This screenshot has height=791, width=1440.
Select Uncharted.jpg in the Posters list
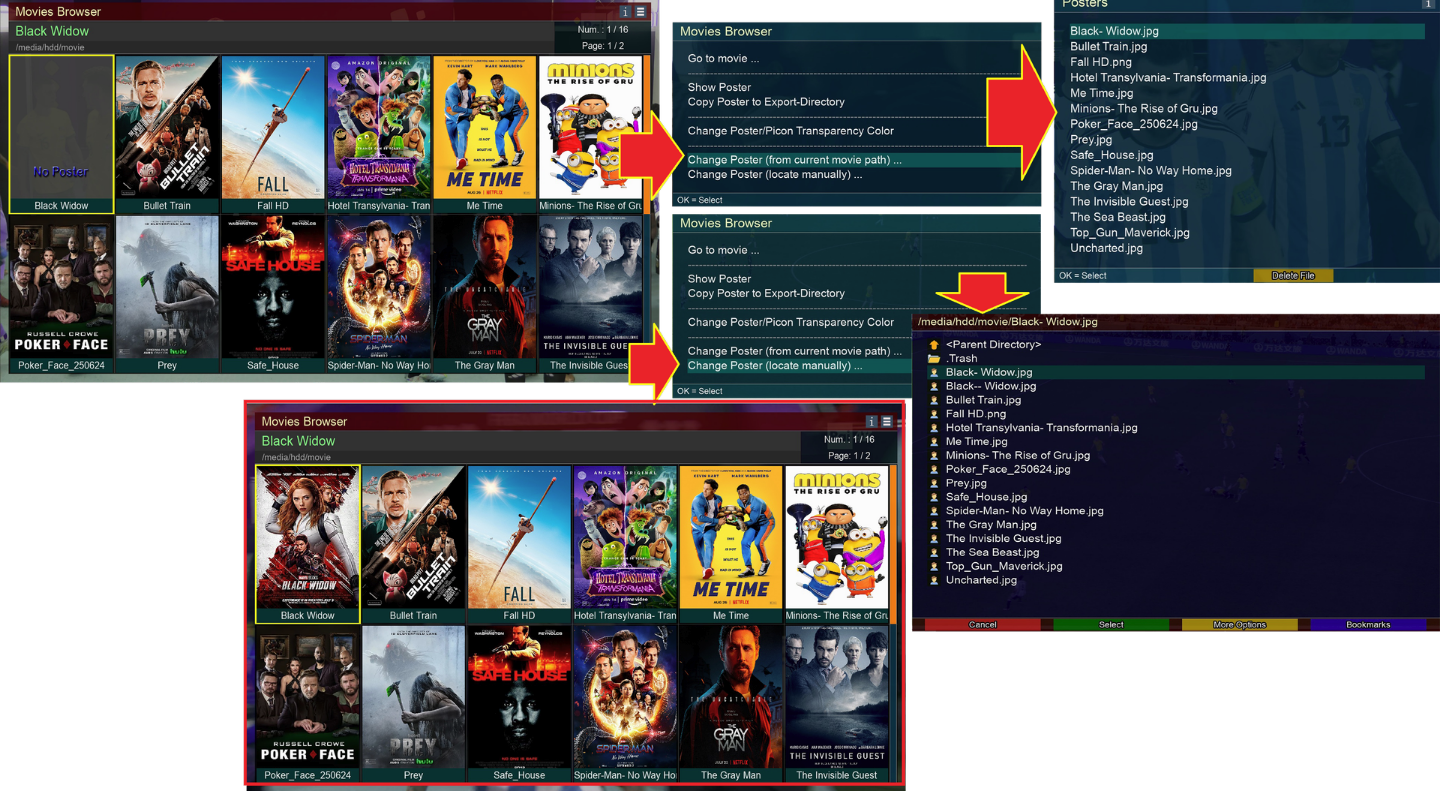(1106, 248)
